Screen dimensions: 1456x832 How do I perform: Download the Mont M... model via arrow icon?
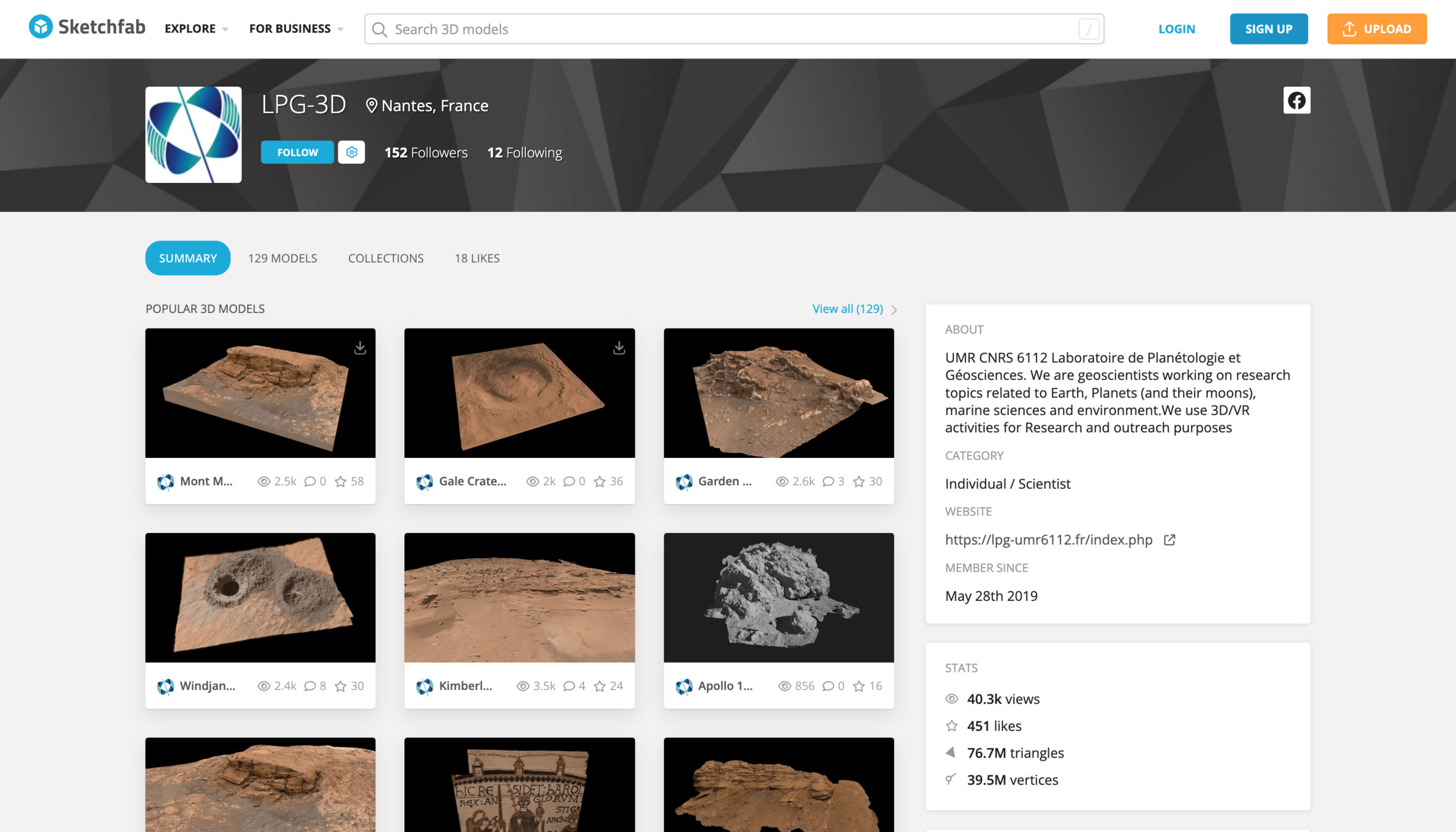point(360,348)
